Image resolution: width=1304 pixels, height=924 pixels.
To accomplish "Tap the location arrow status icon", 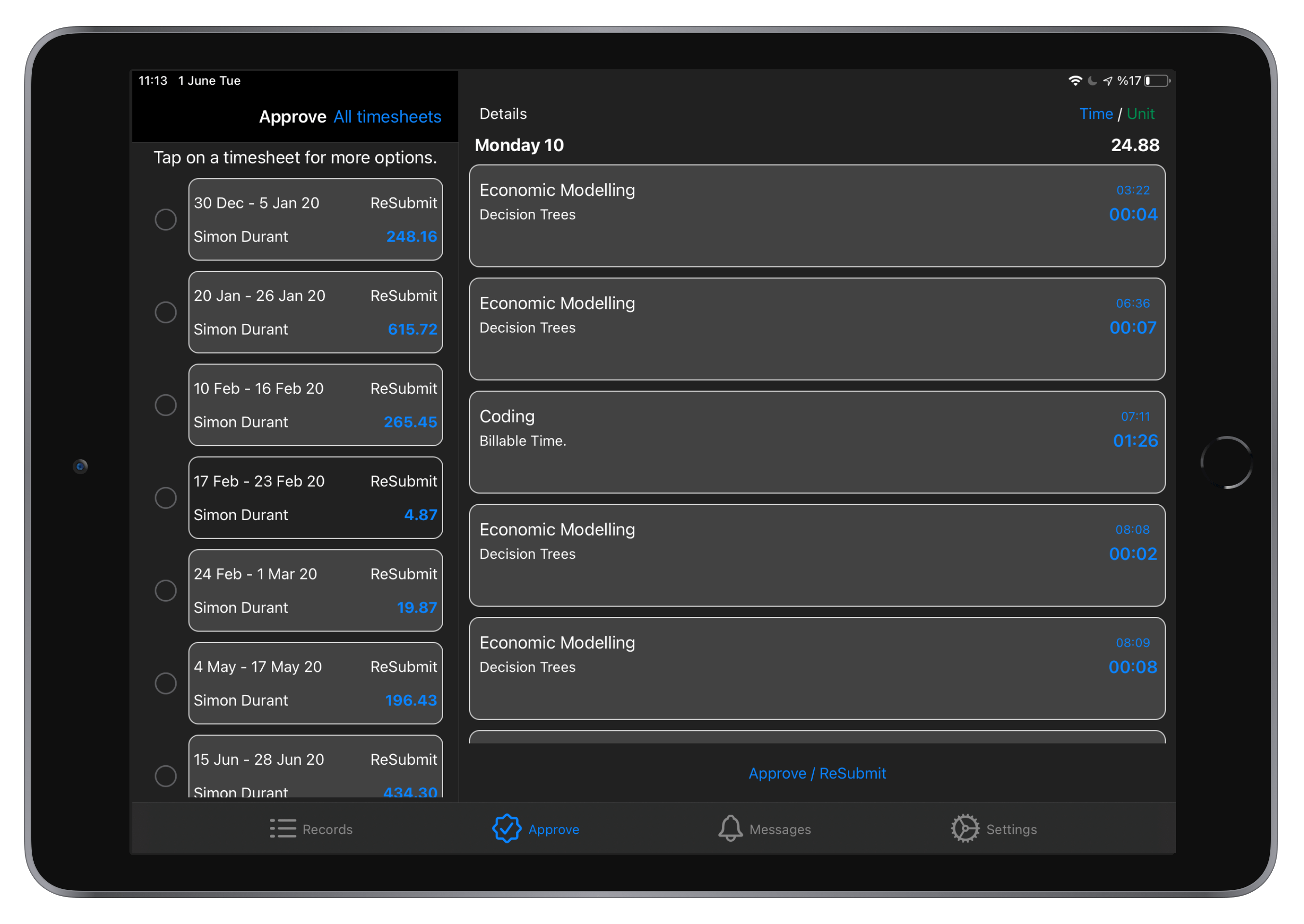I will [1108, 81].
